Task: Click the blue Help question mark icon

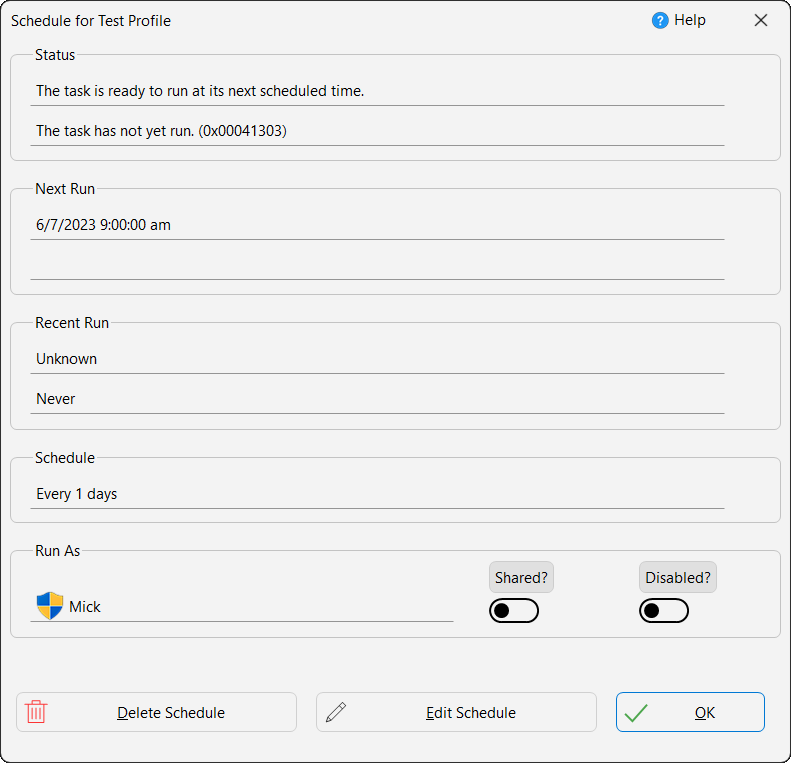Action: coord(660,21)
